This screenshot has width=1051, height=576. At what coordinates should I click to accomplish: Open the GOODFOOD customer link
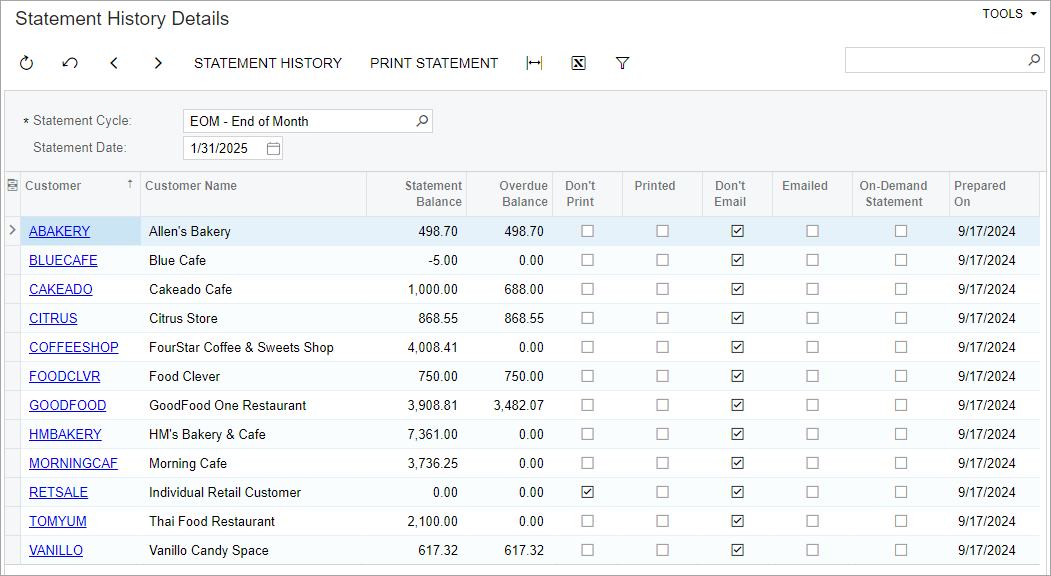(x=67, y=405)
